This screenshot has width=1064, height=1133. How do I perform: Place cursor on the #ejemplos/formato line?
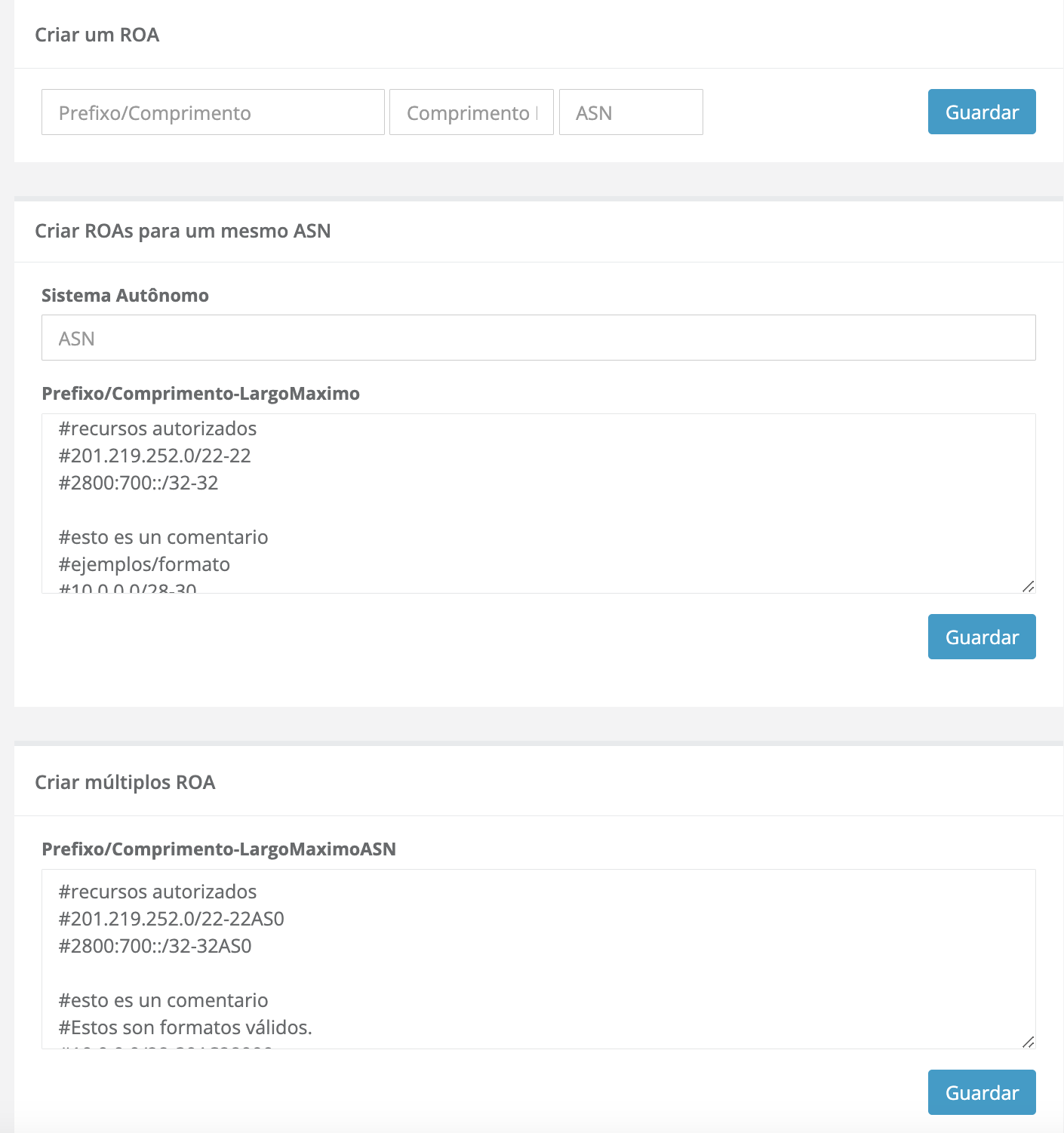(x=145, y=564)
